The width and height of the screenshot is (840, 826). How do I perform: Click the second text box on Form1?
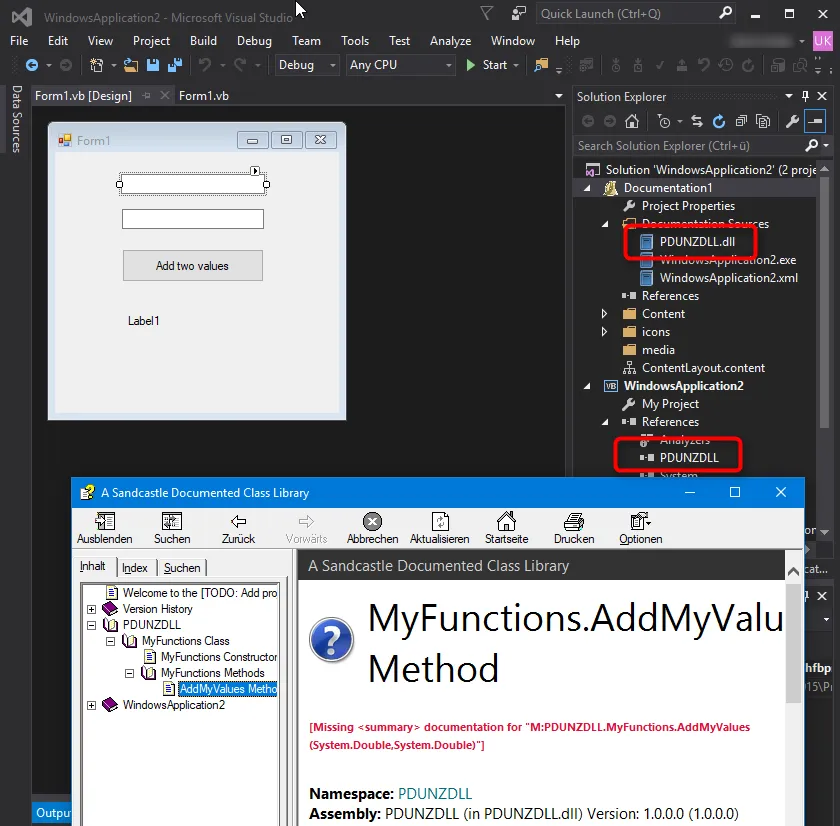coord(193,219)
